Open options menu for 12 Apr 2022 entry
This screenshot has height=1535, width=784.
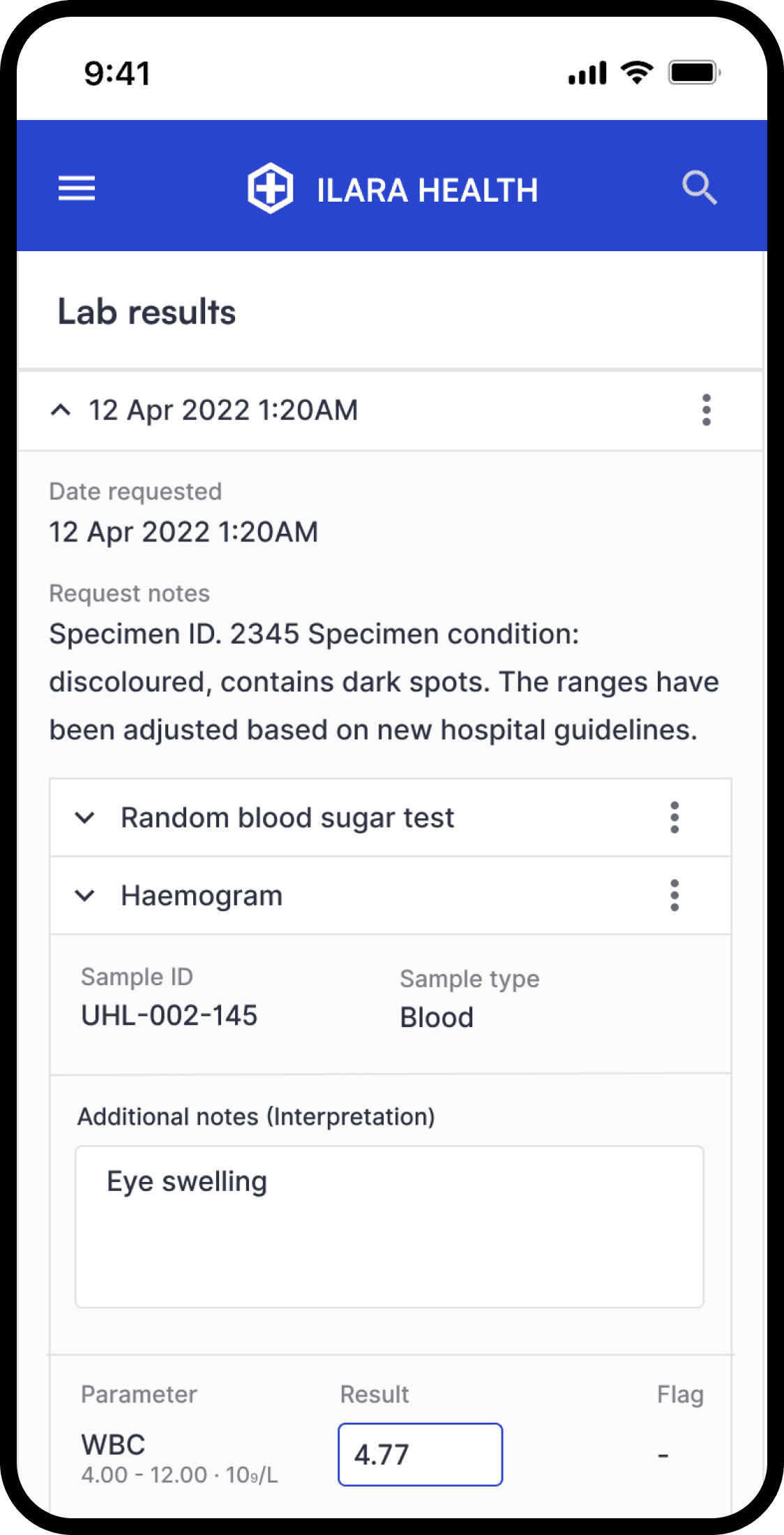click(707, 410)
